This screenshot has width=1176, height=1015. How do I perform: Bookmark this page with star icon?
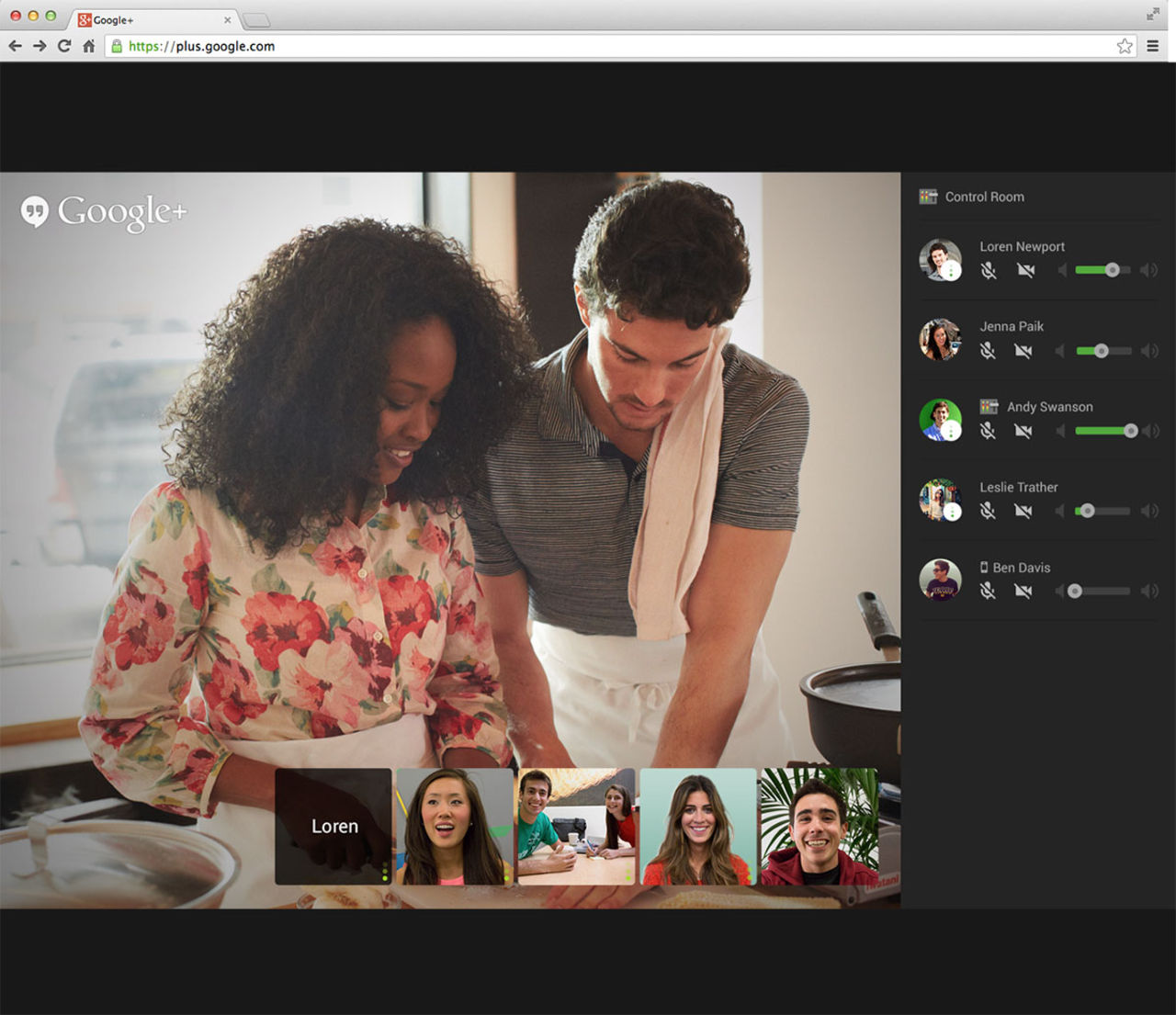pyautogui.click(x=1125, y=46)
